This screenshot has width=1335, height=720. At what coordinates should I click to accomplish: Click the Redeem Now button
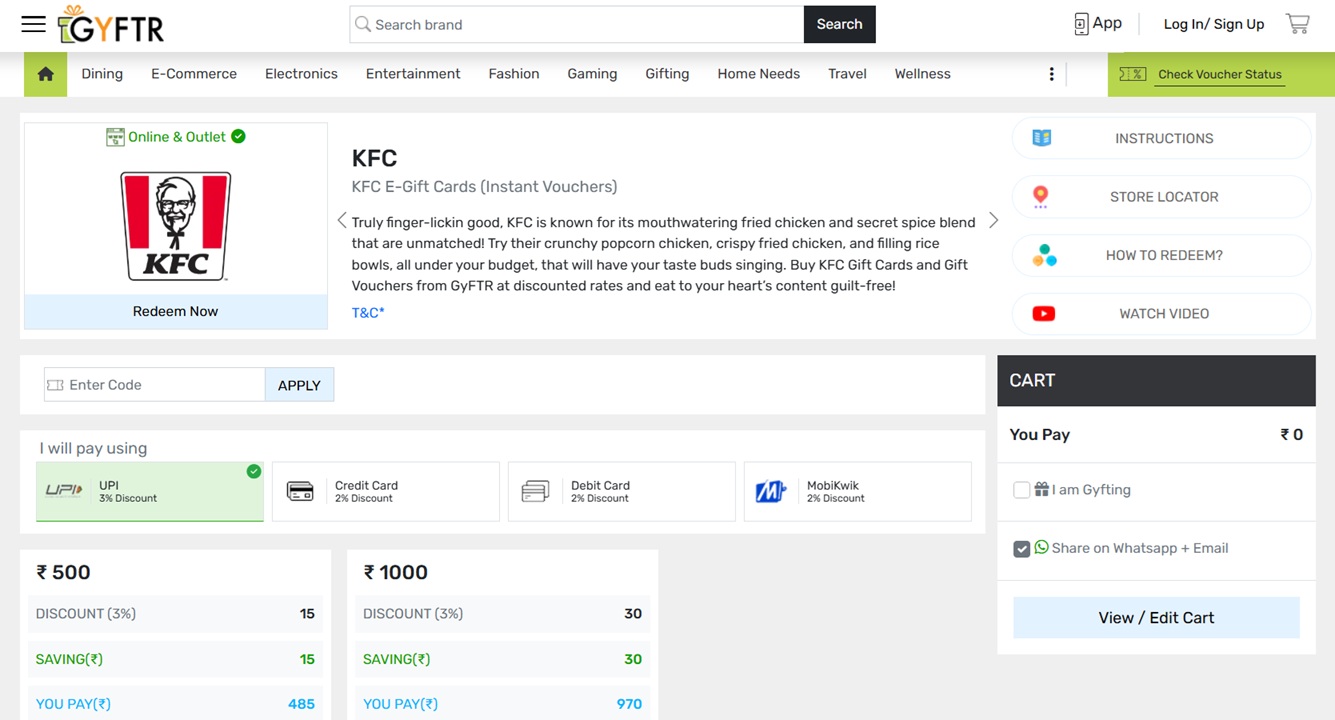pos(176,311)
